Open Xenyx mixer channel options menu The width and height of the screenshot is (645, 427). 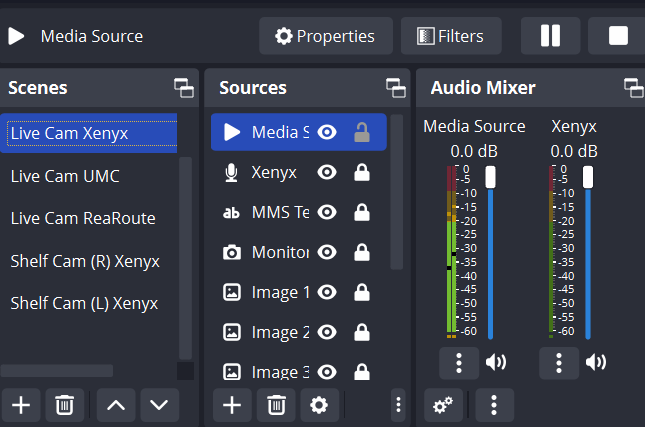[559, 362]
